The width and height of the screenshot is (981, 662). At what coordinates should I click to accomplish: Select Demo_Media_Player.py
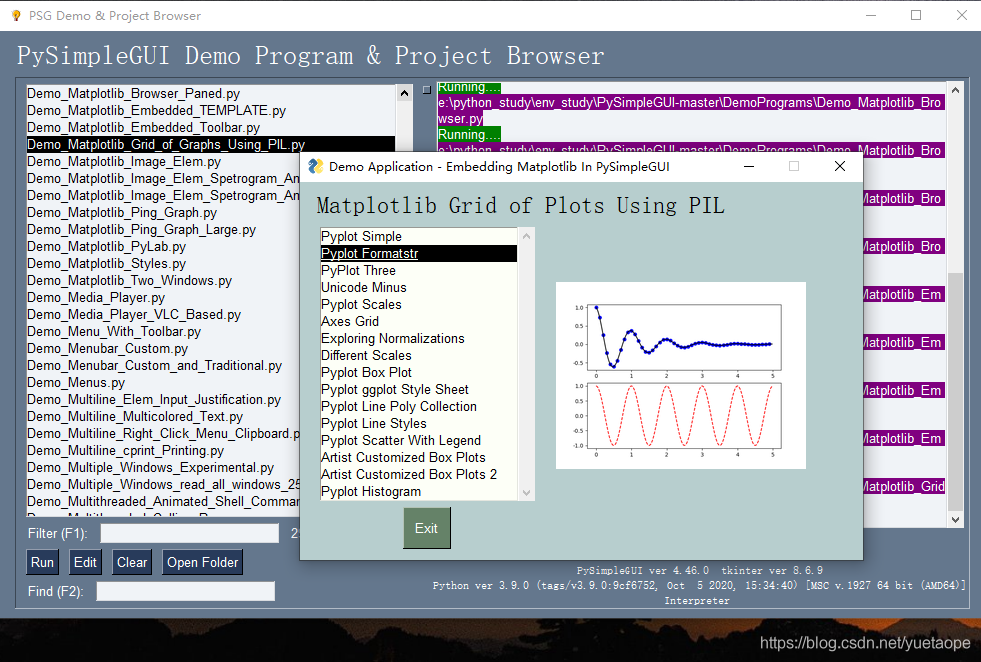163,297
